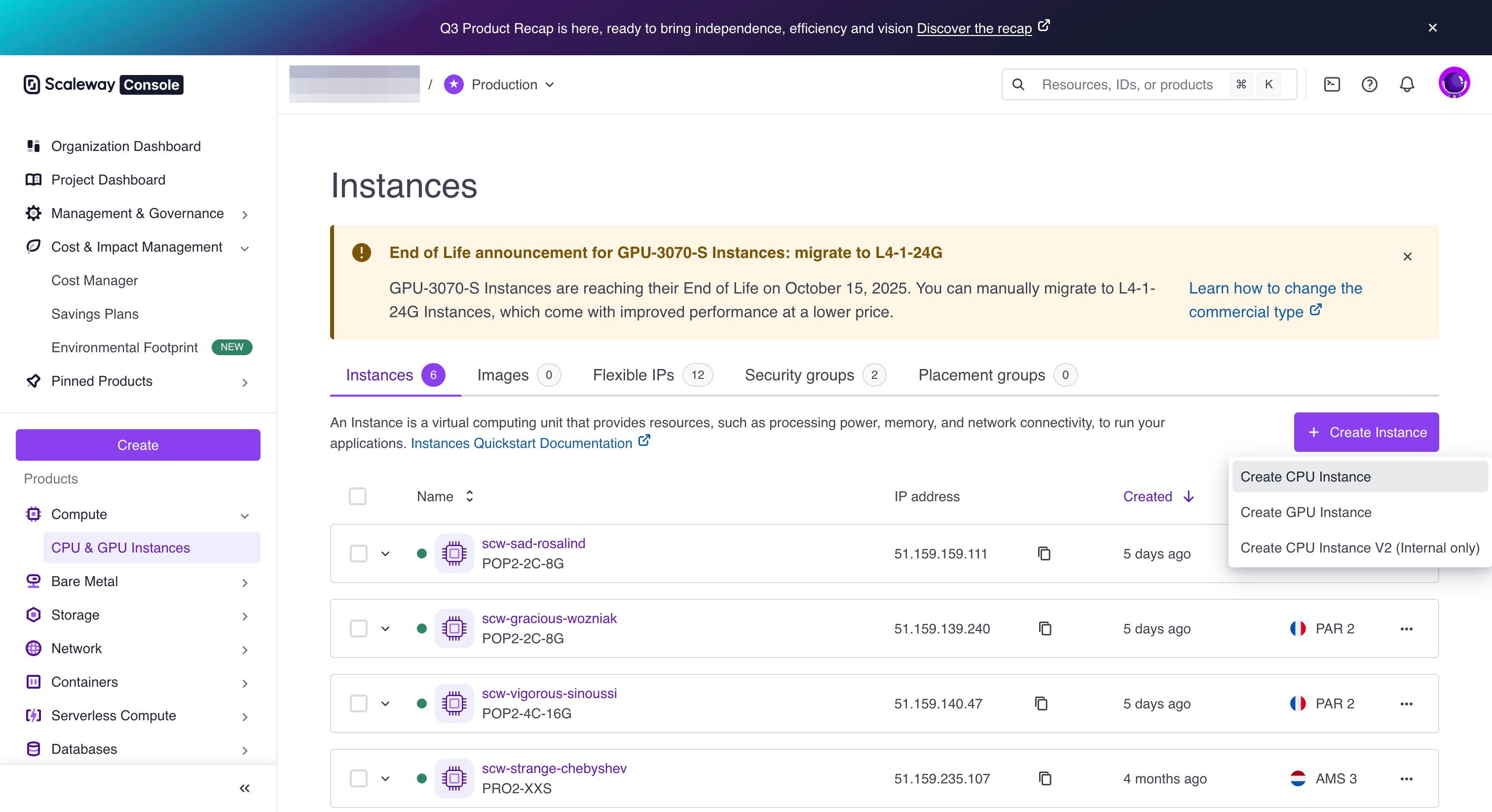This screenshot has height=812, width=1492.
Task: Expand the scw-gracious-wozniak row details
Action: (385, 628)
